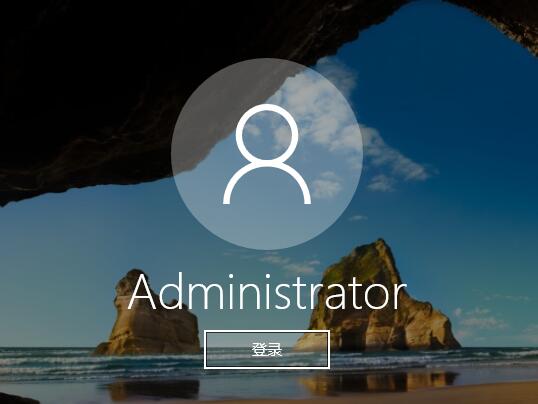The width and height of the screenshot is (538, 404).
Task: Click the white person silhouette icon
Action: pos(267,154)
